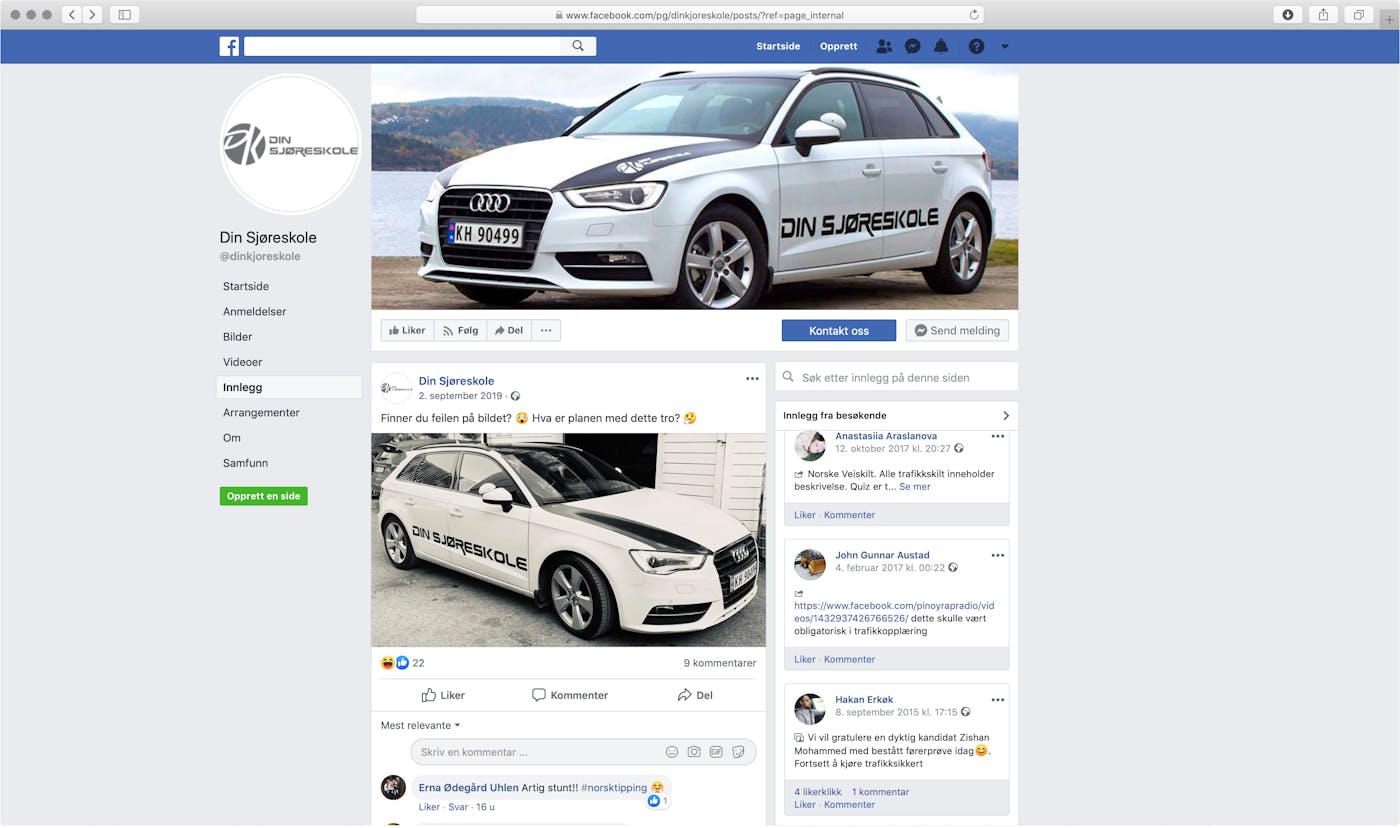The image size is (1400, 828).
Task: Open the pinoyraparadio video link
Action: (x=894, y=612)
